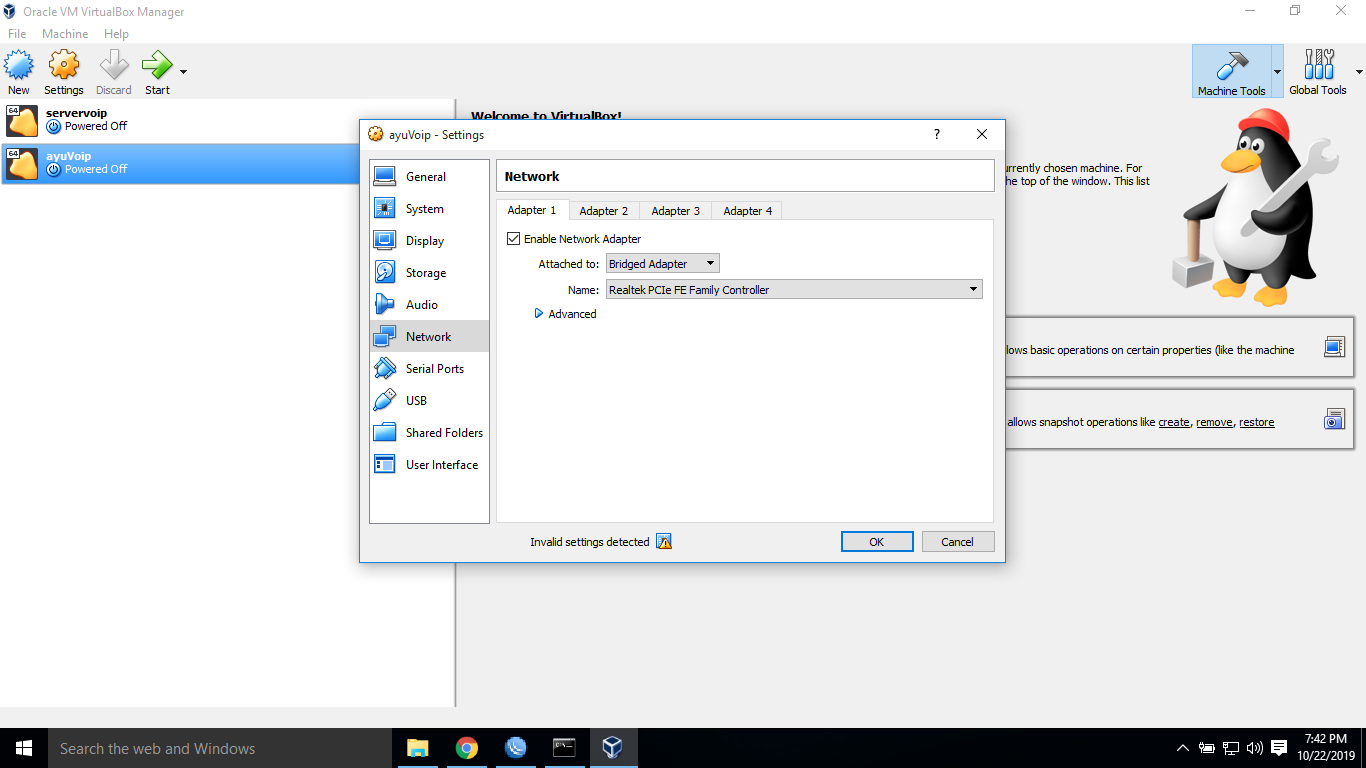Viewport: 1366px width, 768px height.
Task: Open Command Prompt from the taskbar
Action: (x=564, y=748)
